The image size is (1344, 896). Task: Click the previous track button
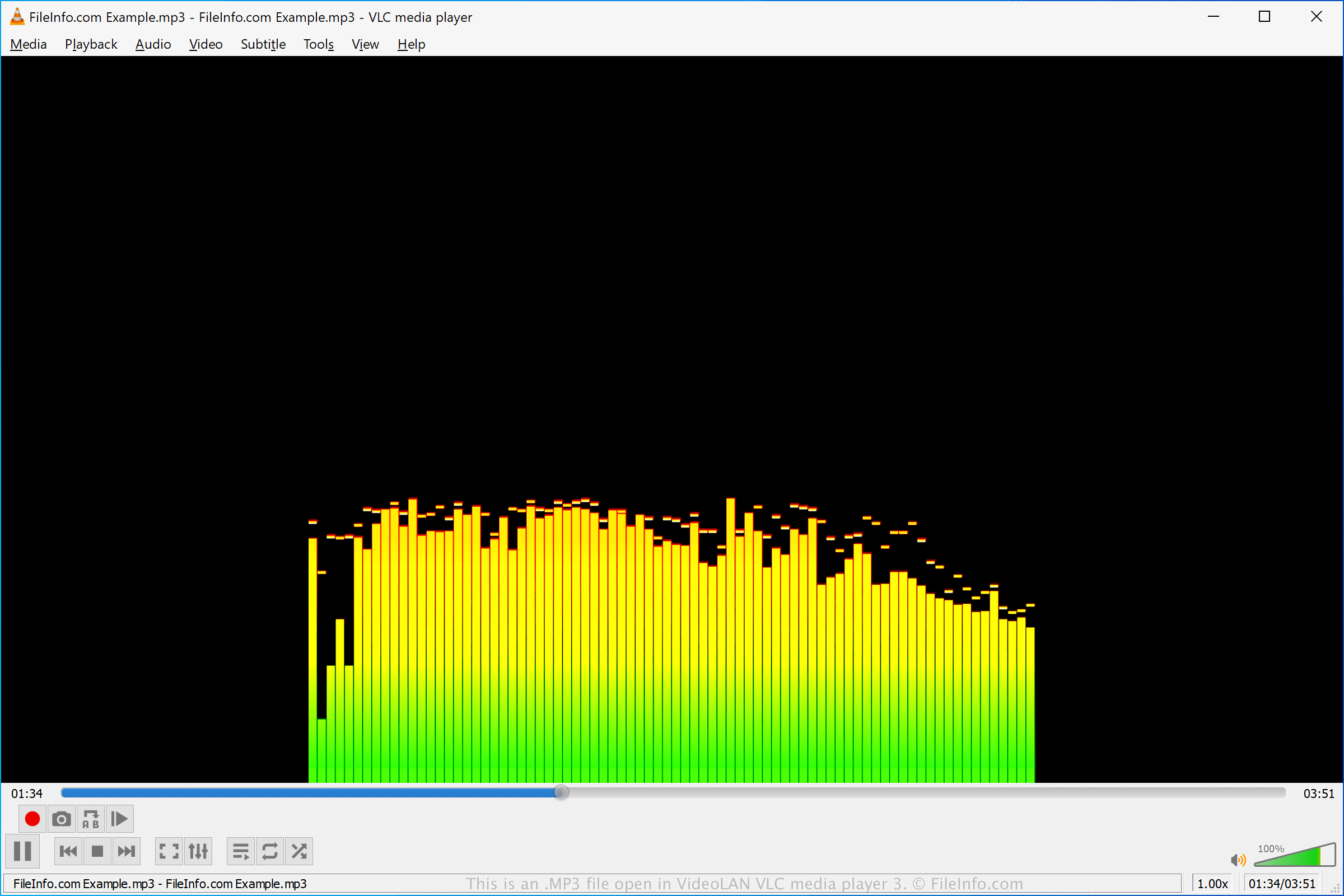tap(68, 851)
